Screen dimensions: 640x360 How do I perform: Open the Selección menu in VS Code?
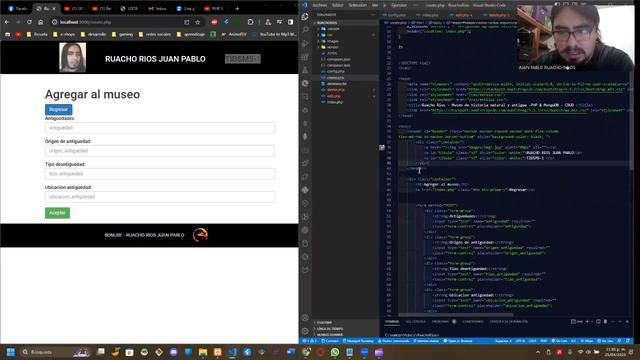pos(358,5)
